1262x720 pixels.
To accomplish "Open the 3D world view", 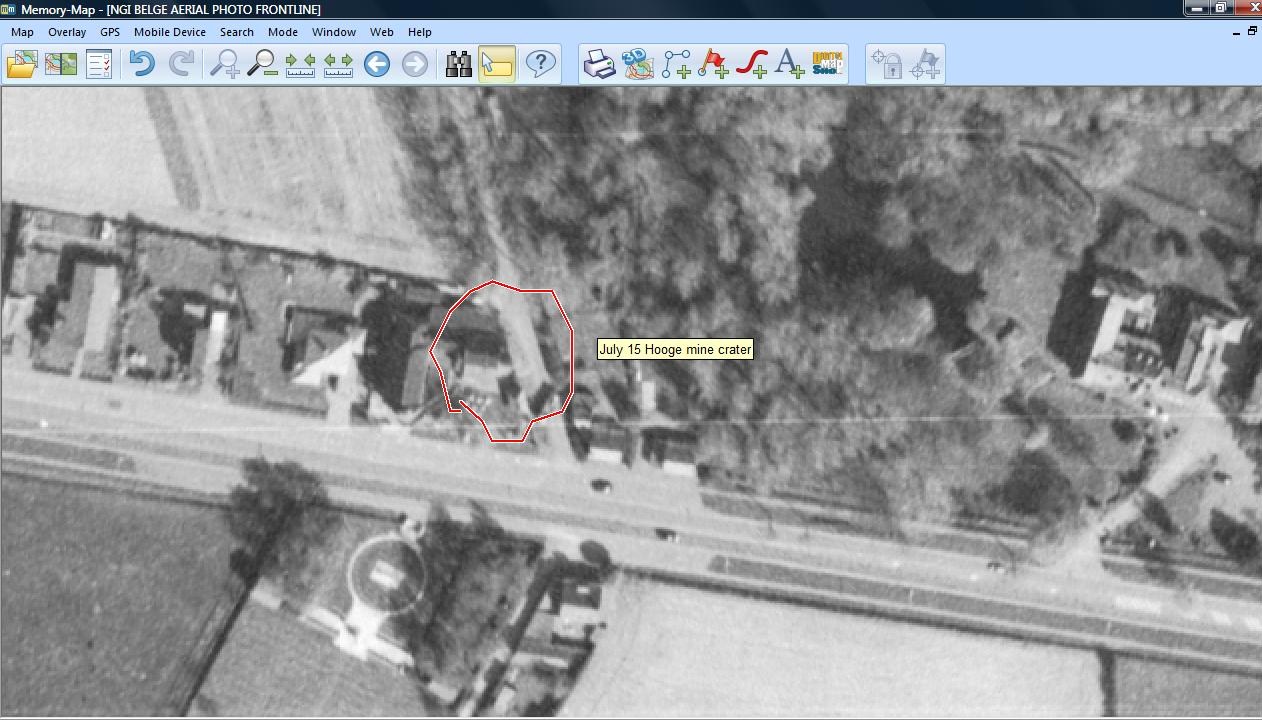I will point(637,64).
